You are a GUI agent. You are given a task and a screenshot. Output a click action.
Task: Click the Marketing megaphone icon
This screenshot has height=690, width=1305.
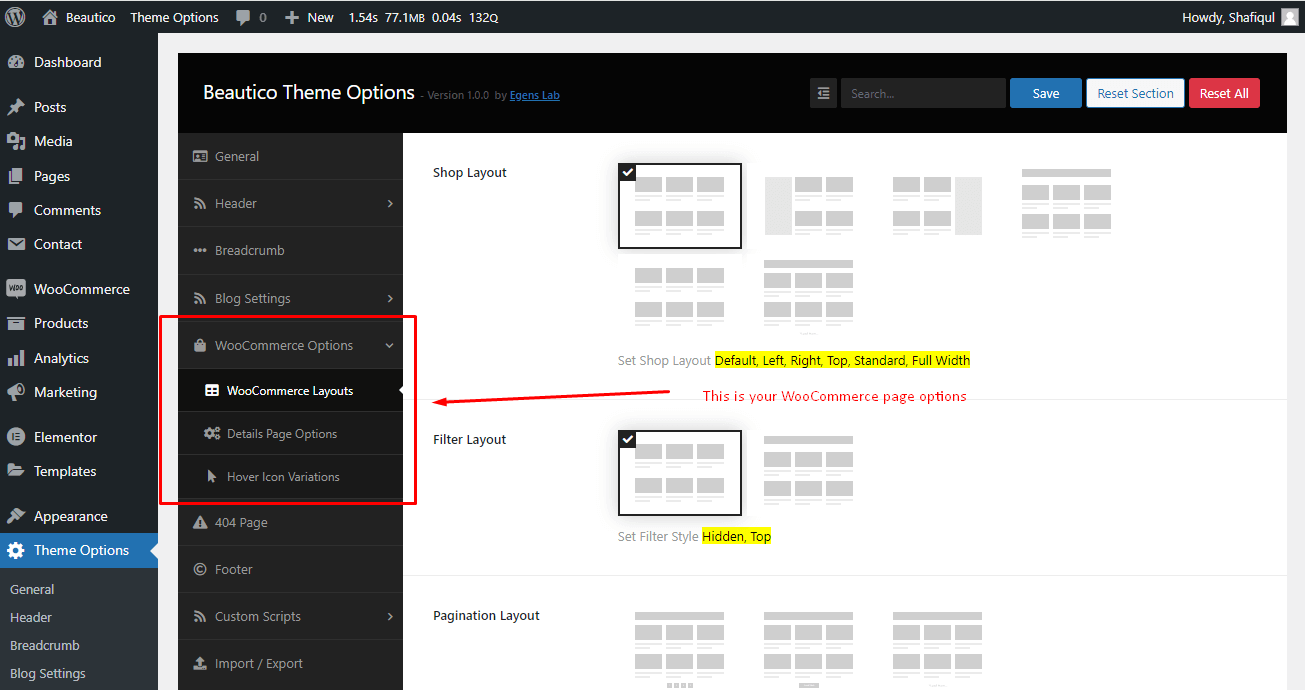pyautogui.click(x=16, y=392)
